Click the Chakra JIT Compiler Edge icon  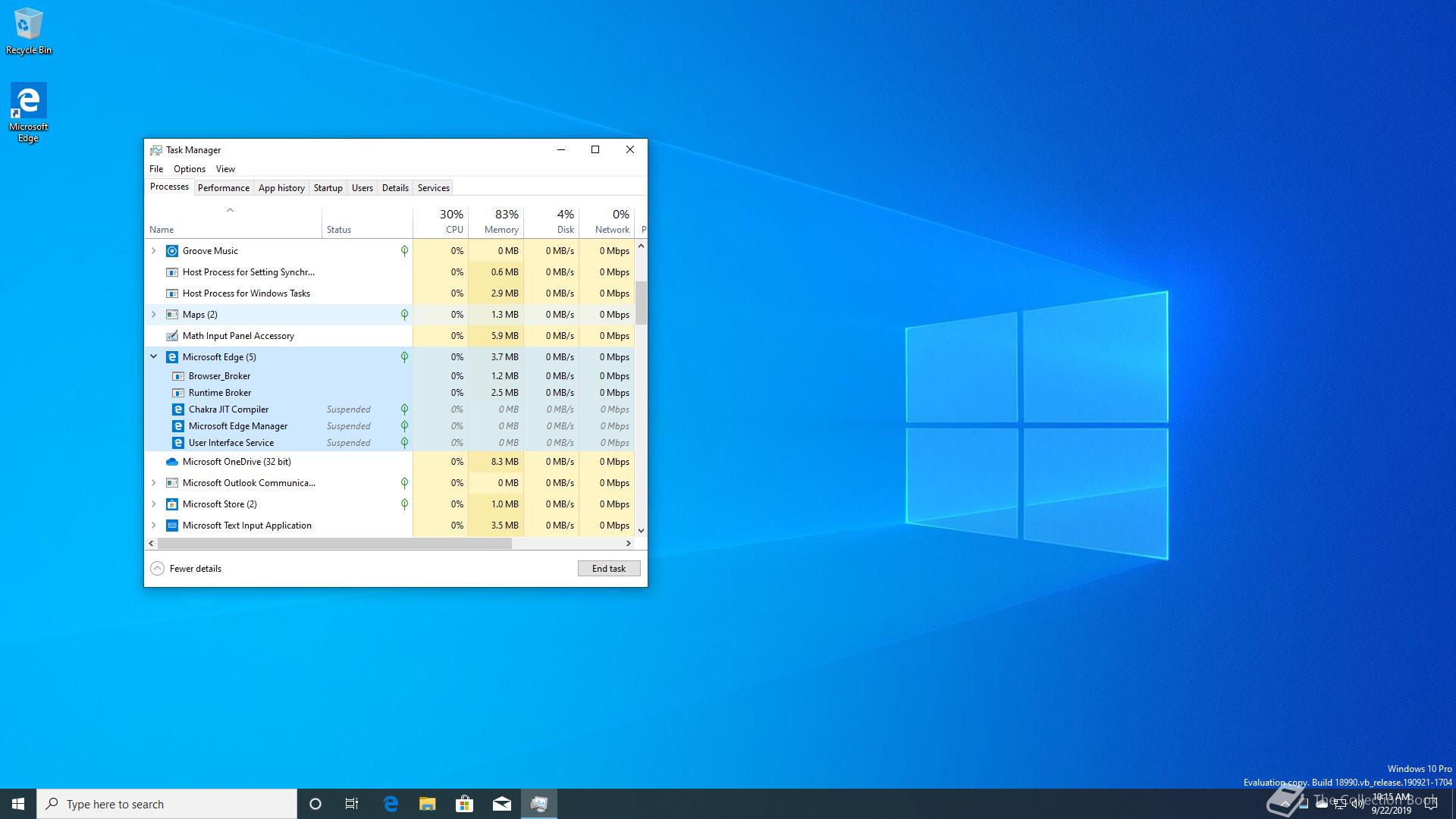click(x=178, y=409)
